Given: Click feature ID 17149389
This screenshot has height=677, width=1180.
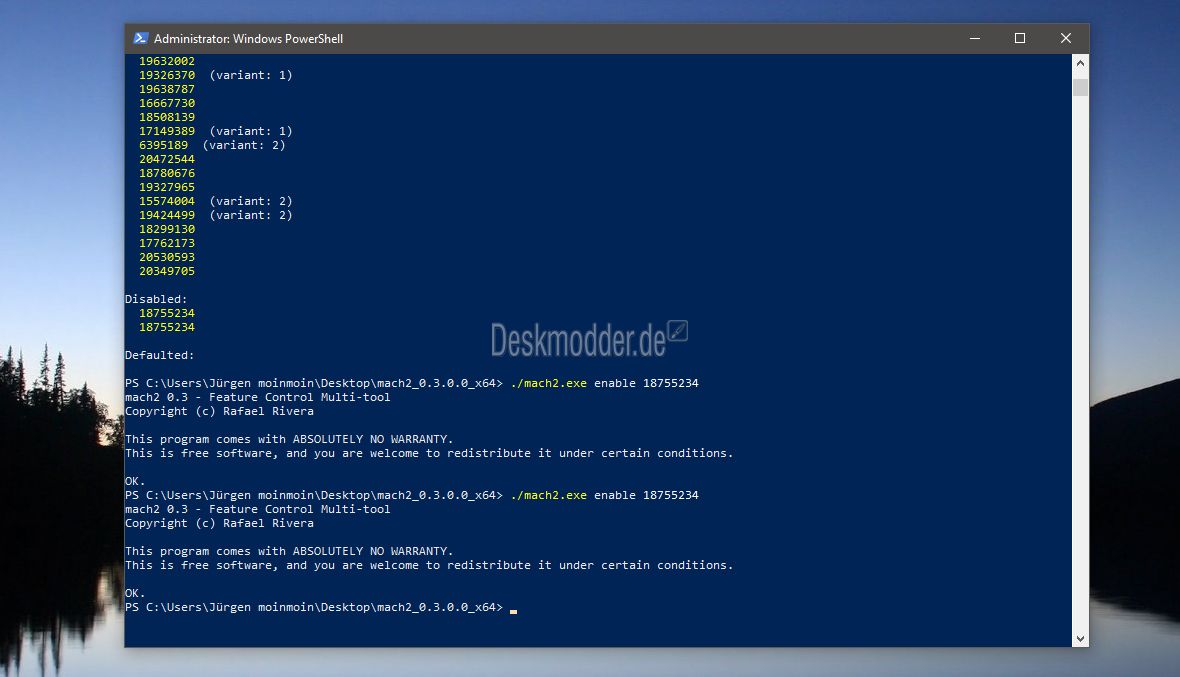Looking at the screenshot, I should click(167, 131).
